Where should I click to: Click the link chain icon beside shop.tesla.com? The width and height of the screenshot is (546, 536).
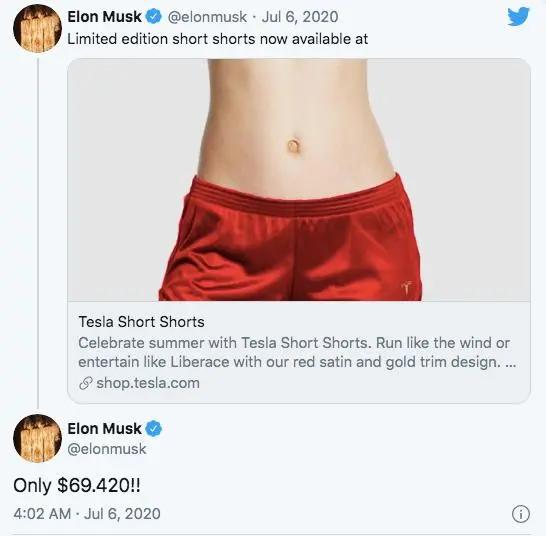pyautogui.click(x=86, y=383)
